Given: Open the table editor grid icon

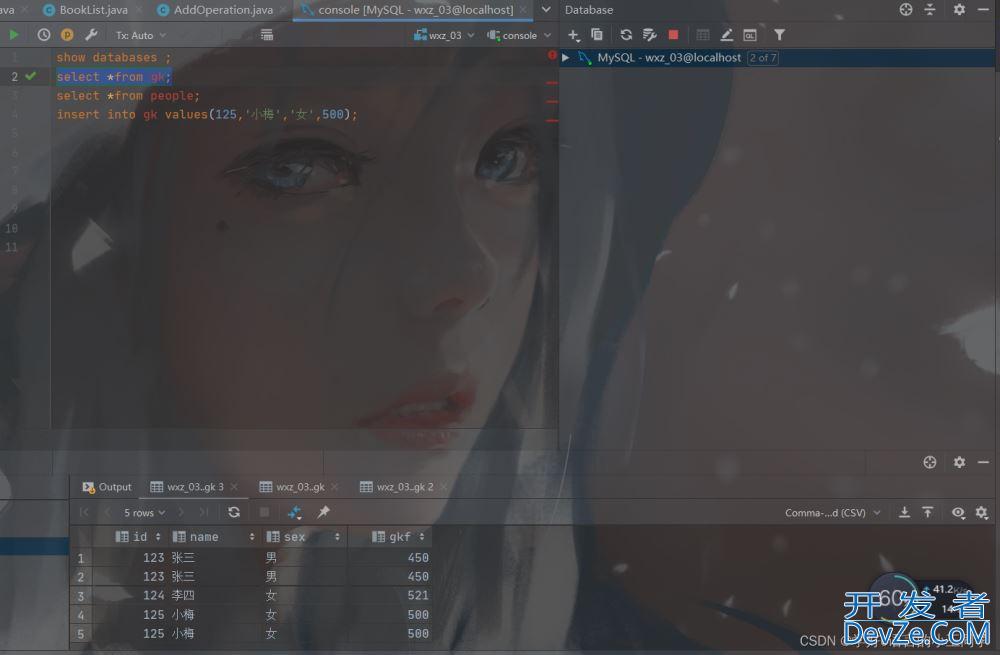Looking at the screenshot, I should (703, 35).
